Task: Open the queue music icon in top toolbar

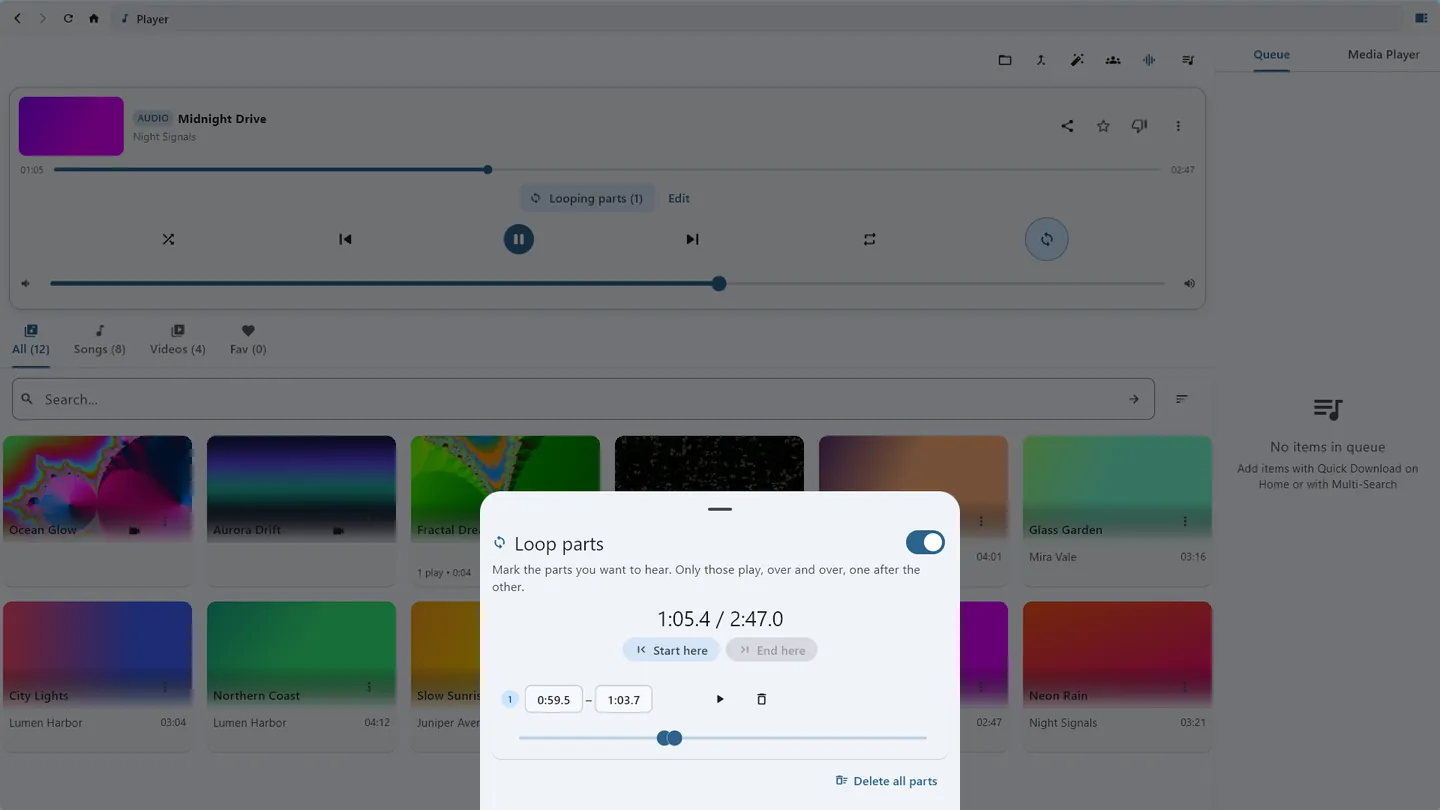Action: (x=1188, y=60)
